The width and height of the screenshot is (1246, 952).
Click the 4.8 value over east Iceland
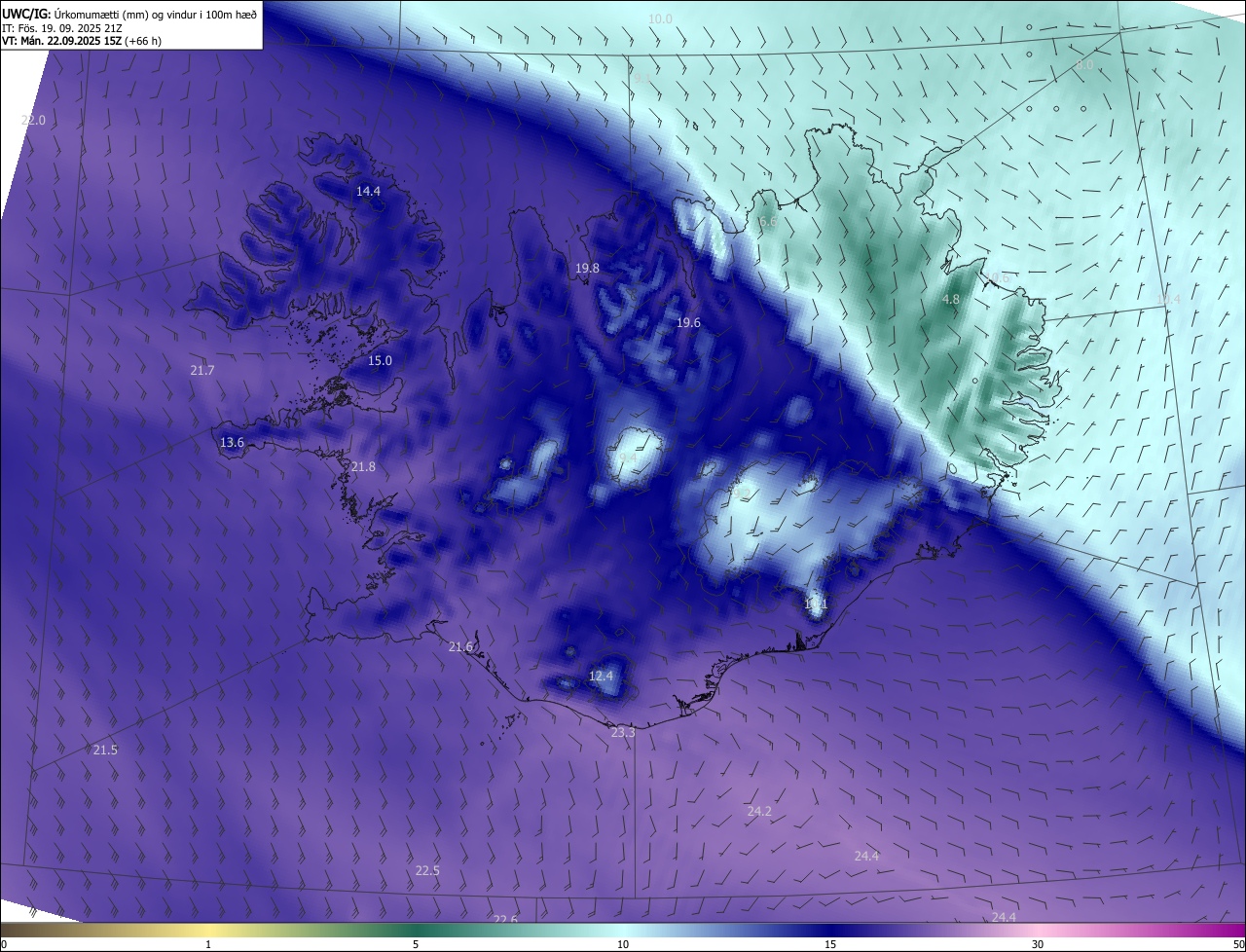pyautogui.click(x=951, y=301)
